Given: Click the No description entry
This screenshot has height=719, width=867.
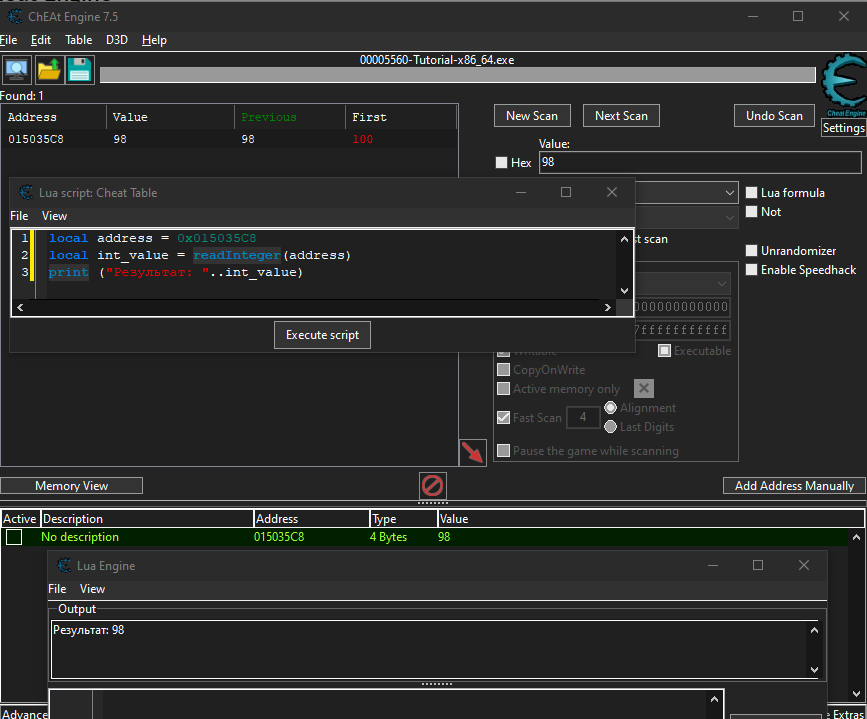Looking at the screenshot, I should tap(80, 536).
